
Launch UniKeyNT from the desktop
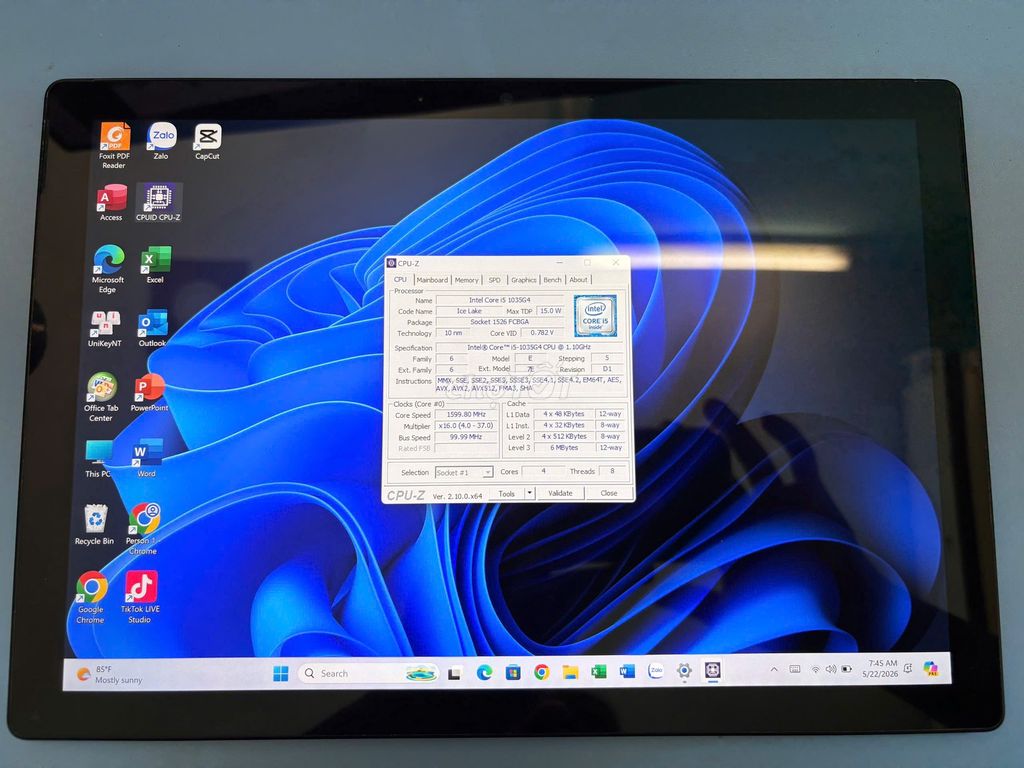(x=104, y=328)
